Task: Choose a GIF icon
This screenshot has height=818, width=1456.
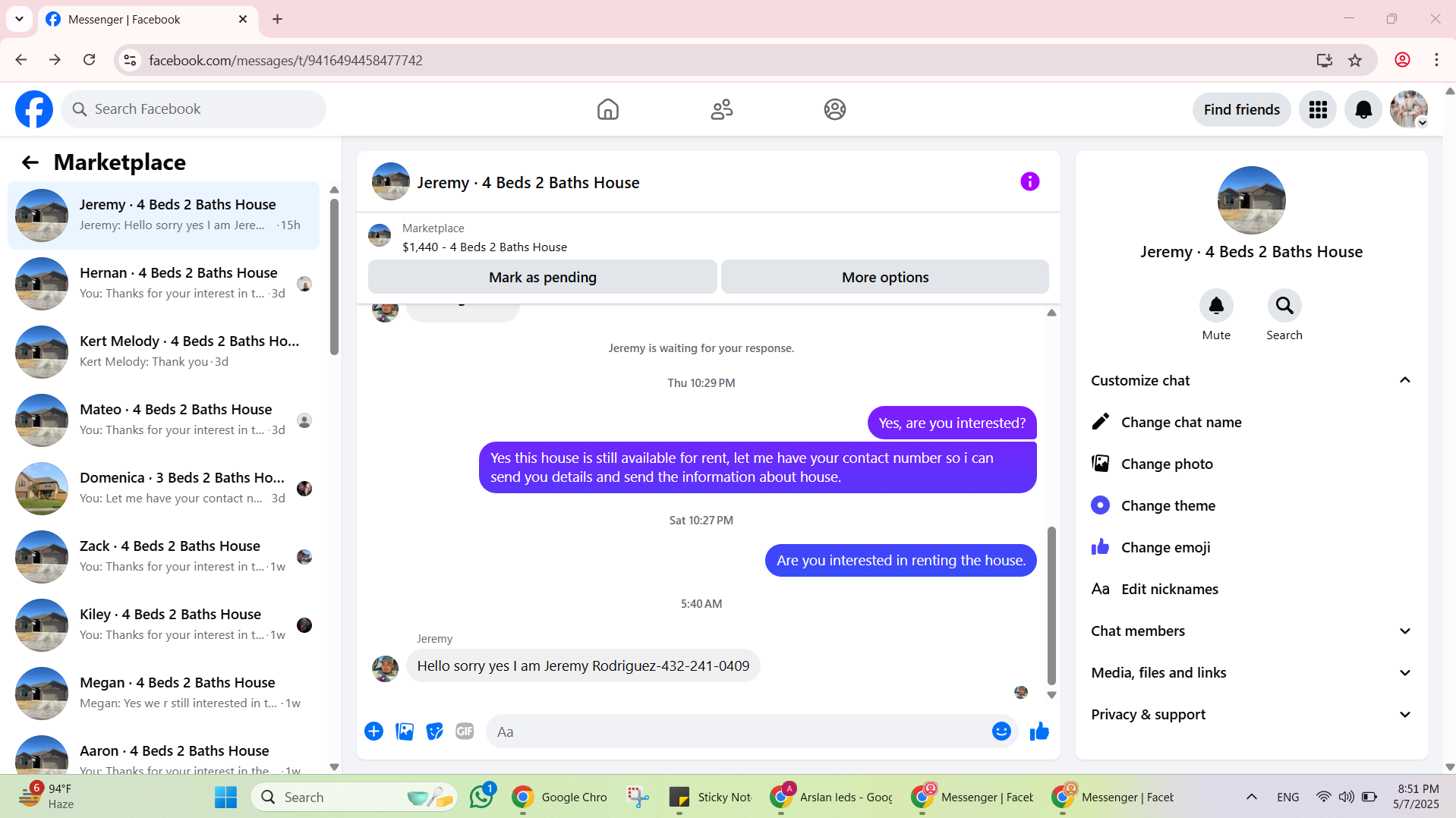Action: [x=465, y=731]
